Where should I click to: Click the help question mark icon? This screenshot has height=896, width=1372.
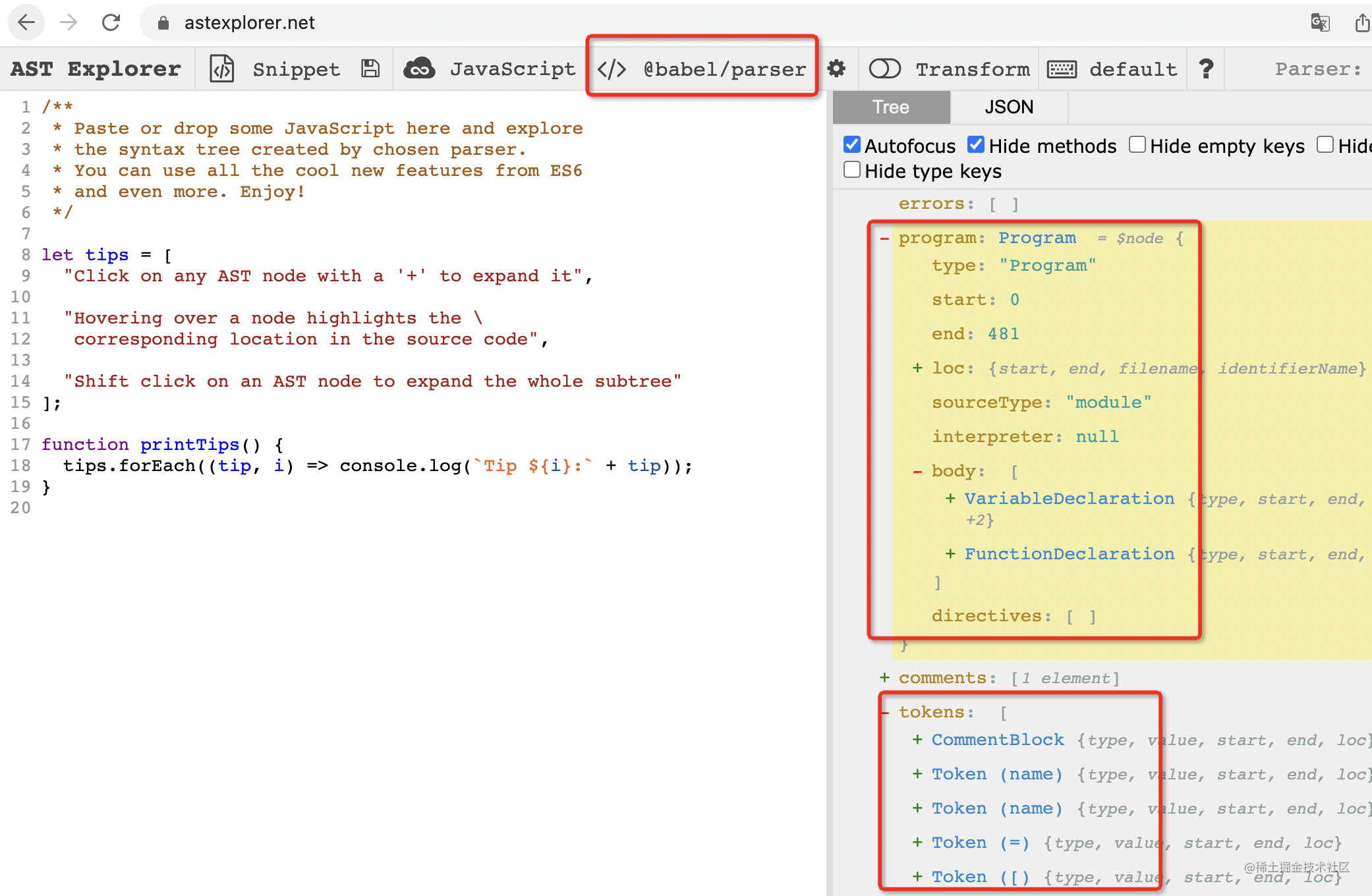point(1206,69)
